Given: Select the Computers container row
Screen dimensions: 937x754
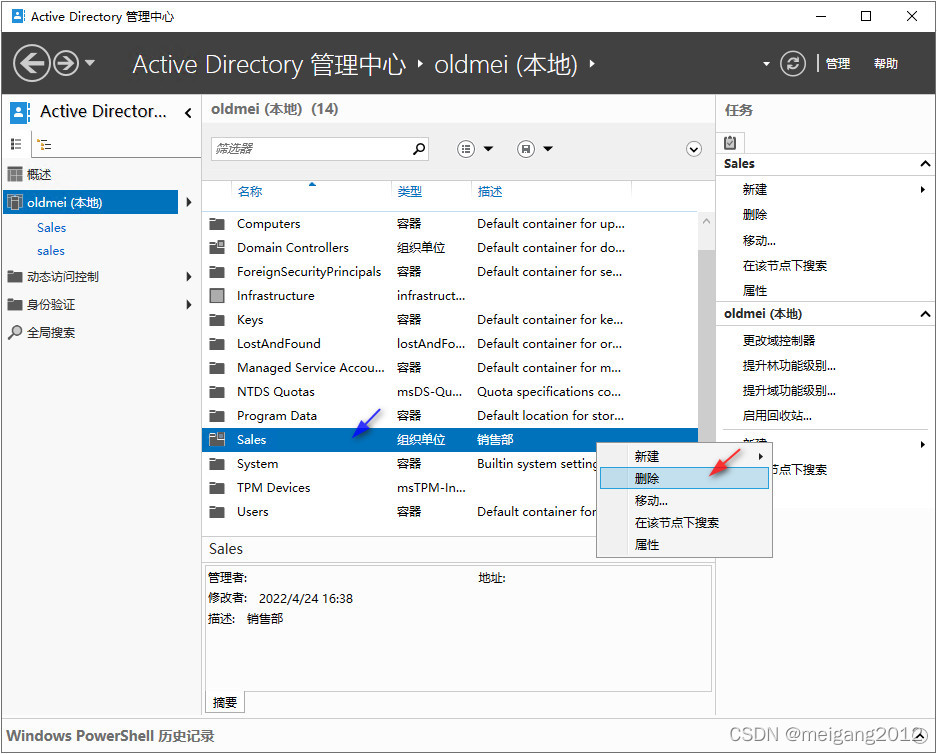Looking at the screenshot, I should click(x=449, y=223).
